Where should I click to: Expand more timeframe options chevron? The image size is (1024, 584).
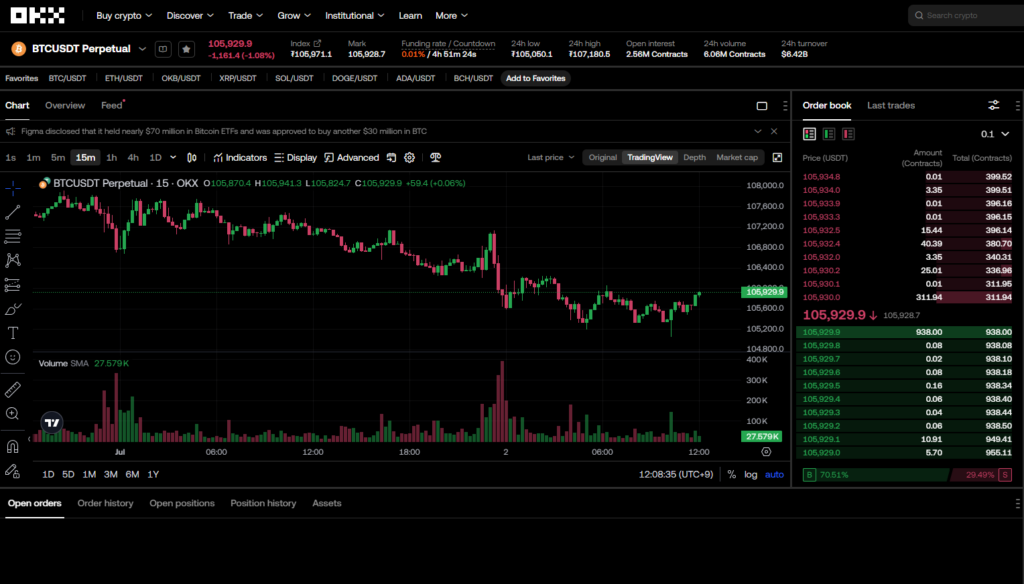click(173, 157)
